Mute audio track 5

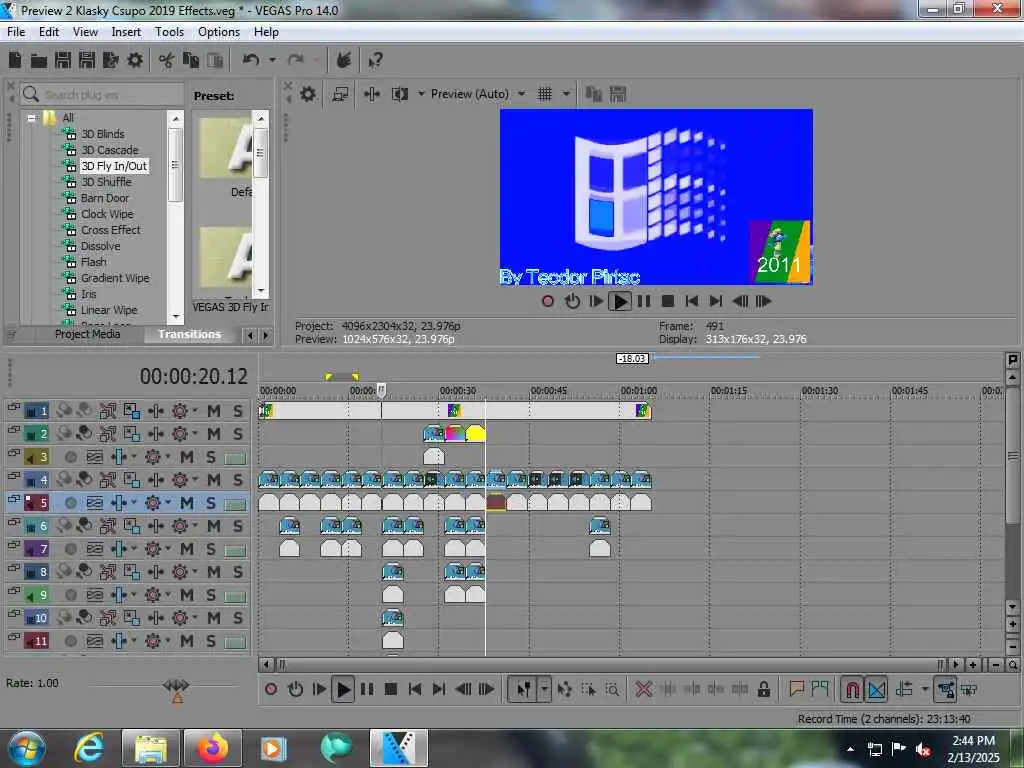point(187,503)
